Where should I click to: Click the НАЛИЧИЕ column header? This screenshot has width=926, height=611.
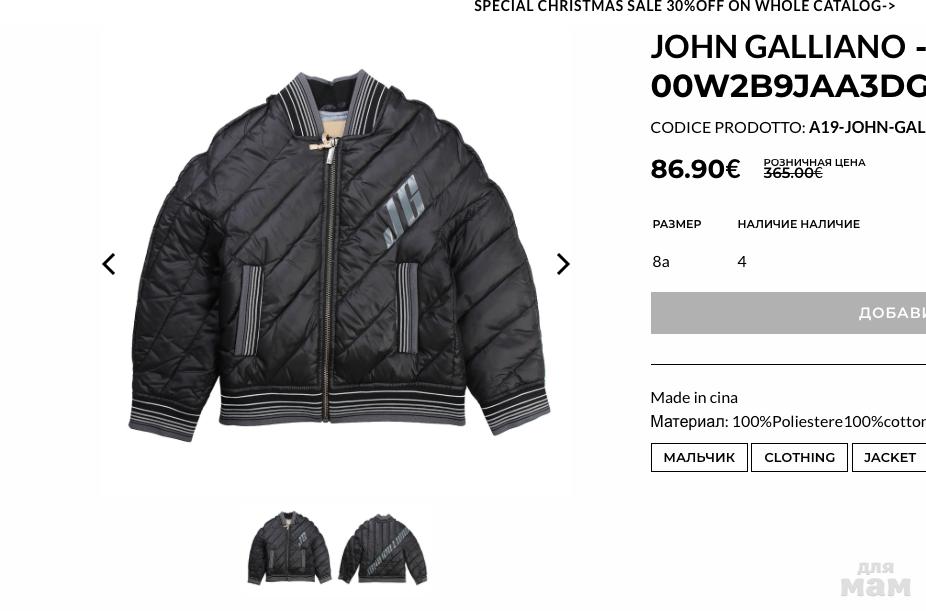[798, 224]
